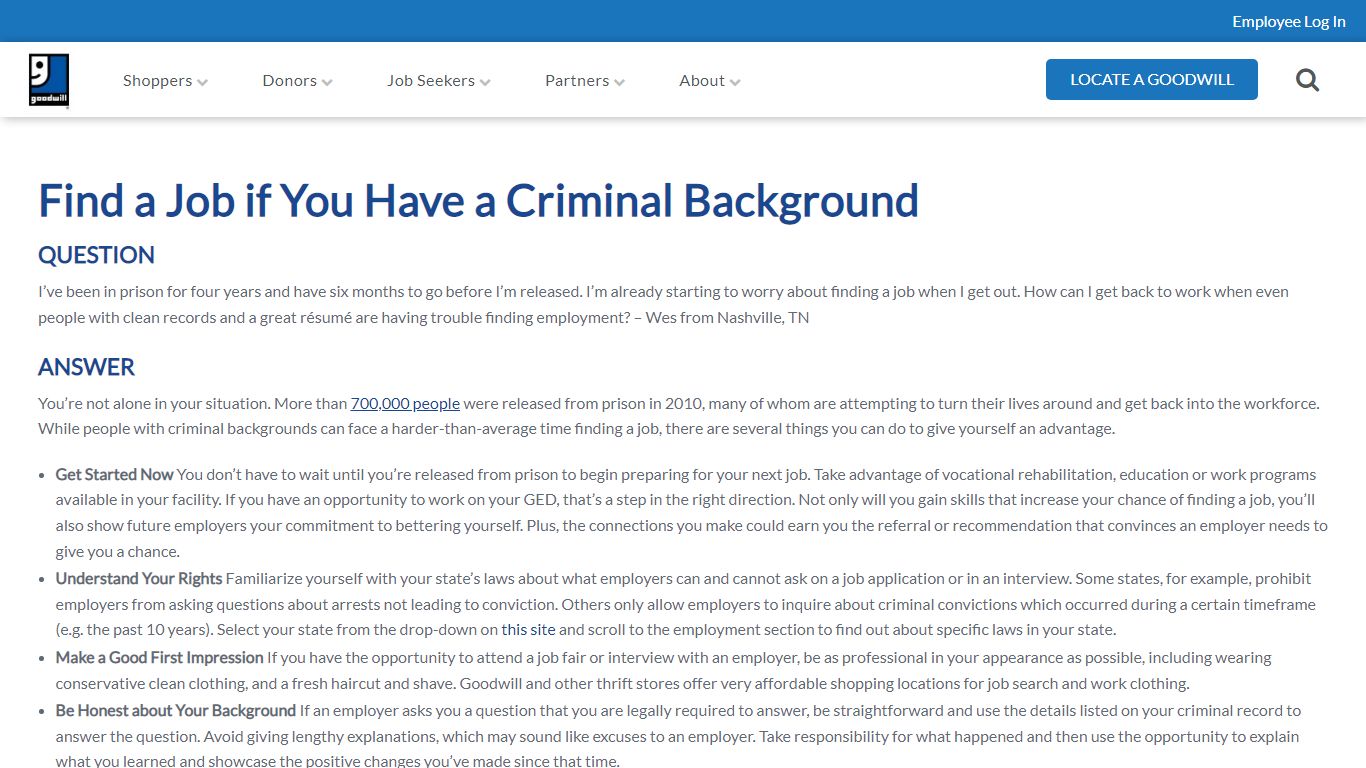Open the About menu label
Image resolution: width=1366 pixels, height=768 pixels.
(702, 80)
